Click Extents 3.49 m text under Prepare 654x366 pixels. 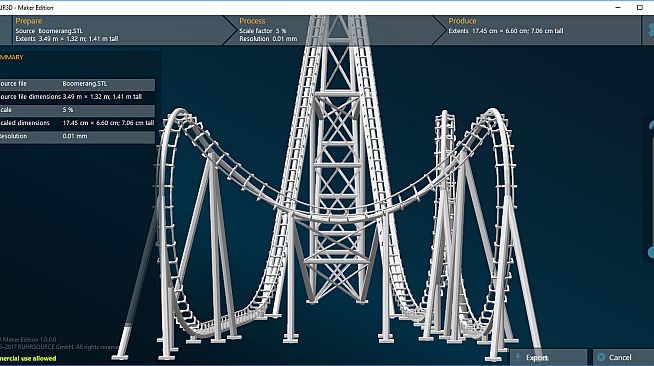tap(67, 39)
